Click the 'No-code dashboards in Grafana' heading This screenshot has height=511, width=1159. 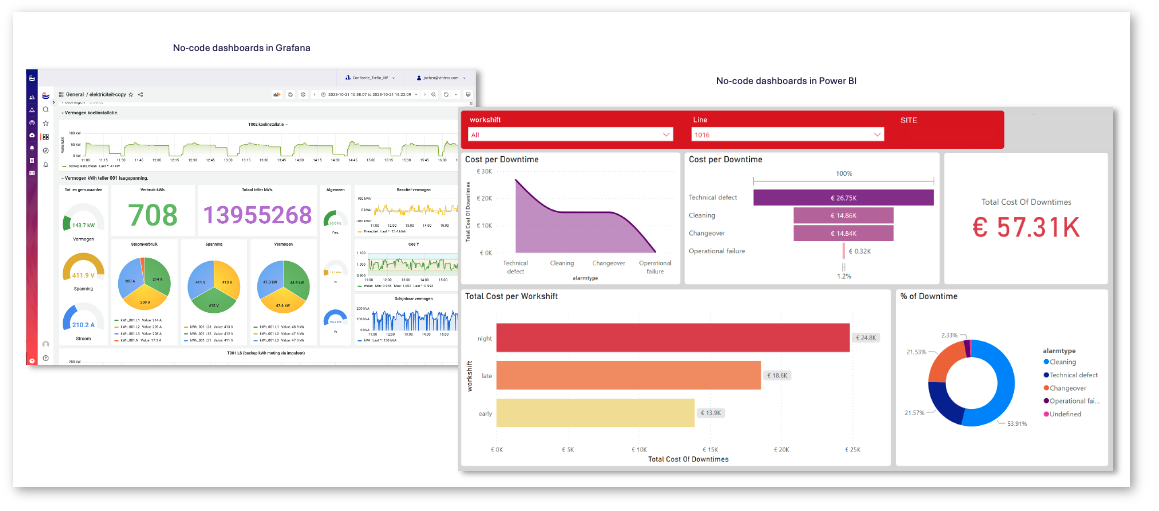242,47
